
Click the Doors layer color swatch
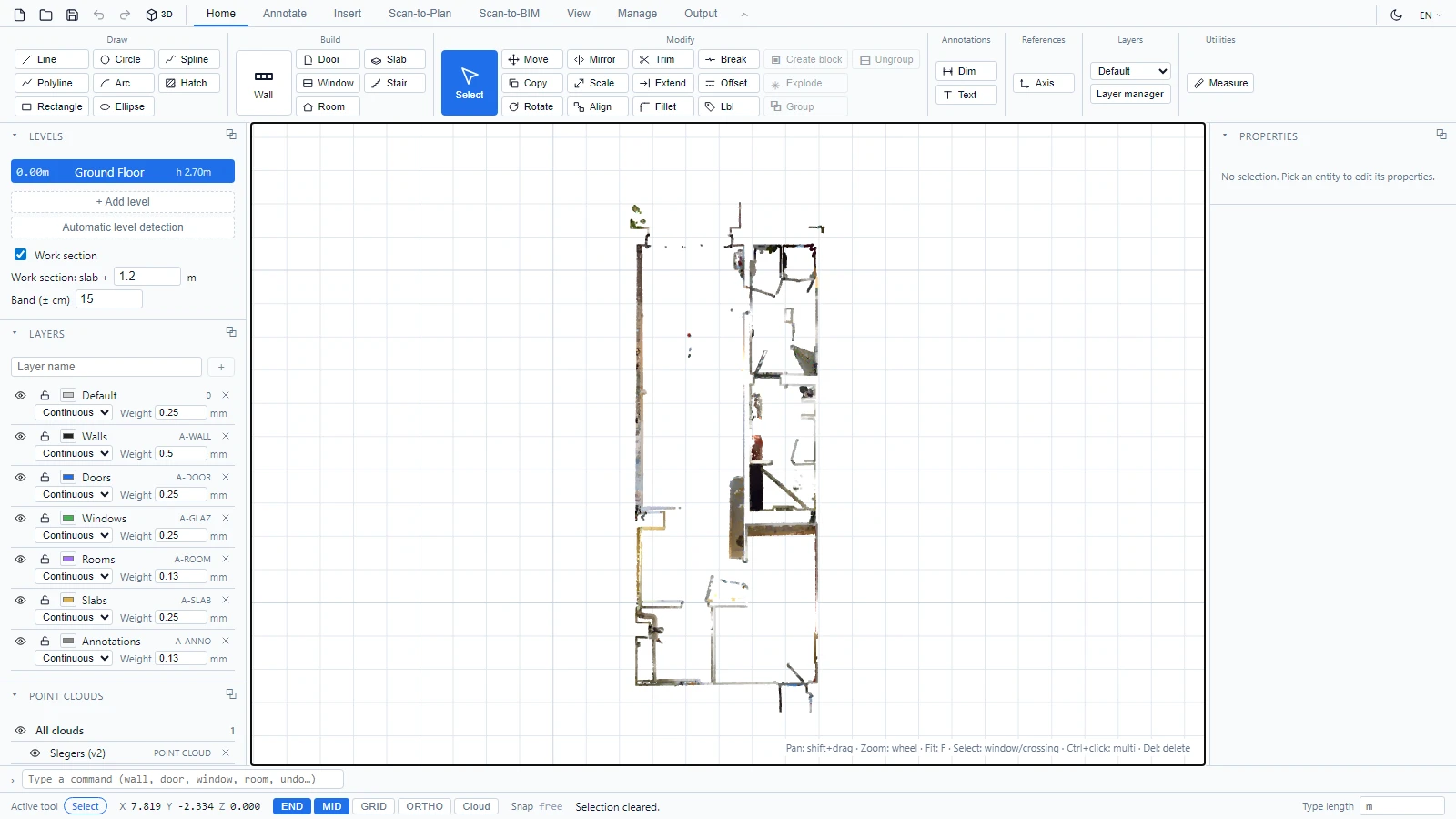pos(68,478)
